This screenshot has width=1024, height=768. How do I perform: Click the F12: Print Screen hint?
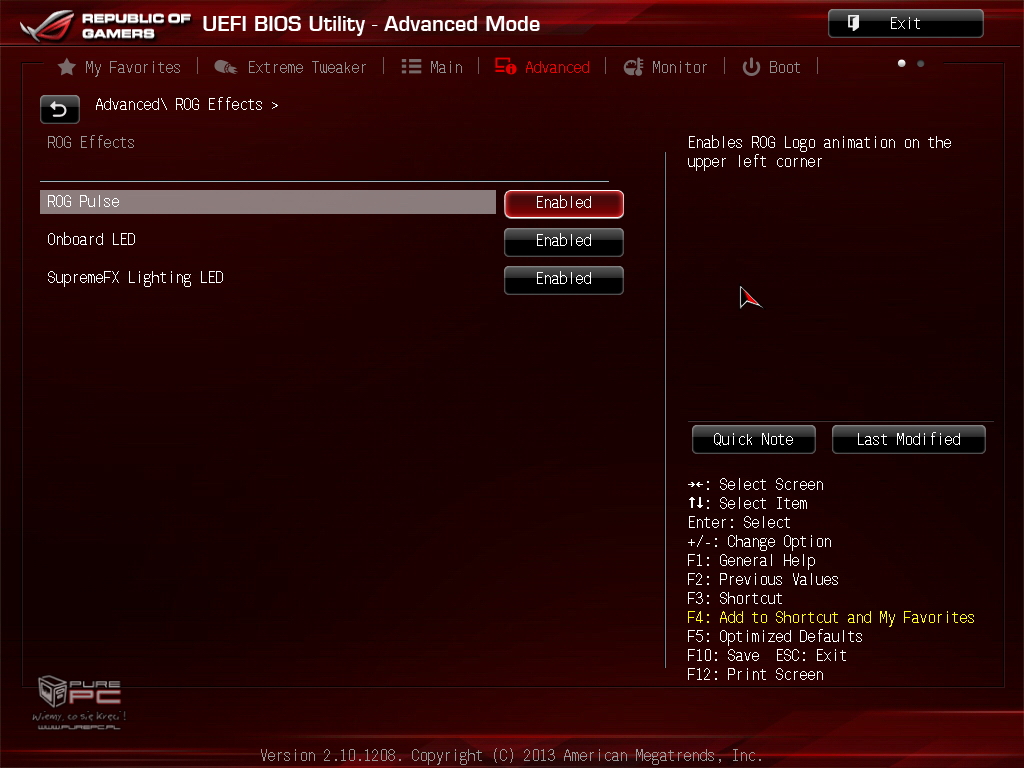pyautogui.click(x=756, y=675)
